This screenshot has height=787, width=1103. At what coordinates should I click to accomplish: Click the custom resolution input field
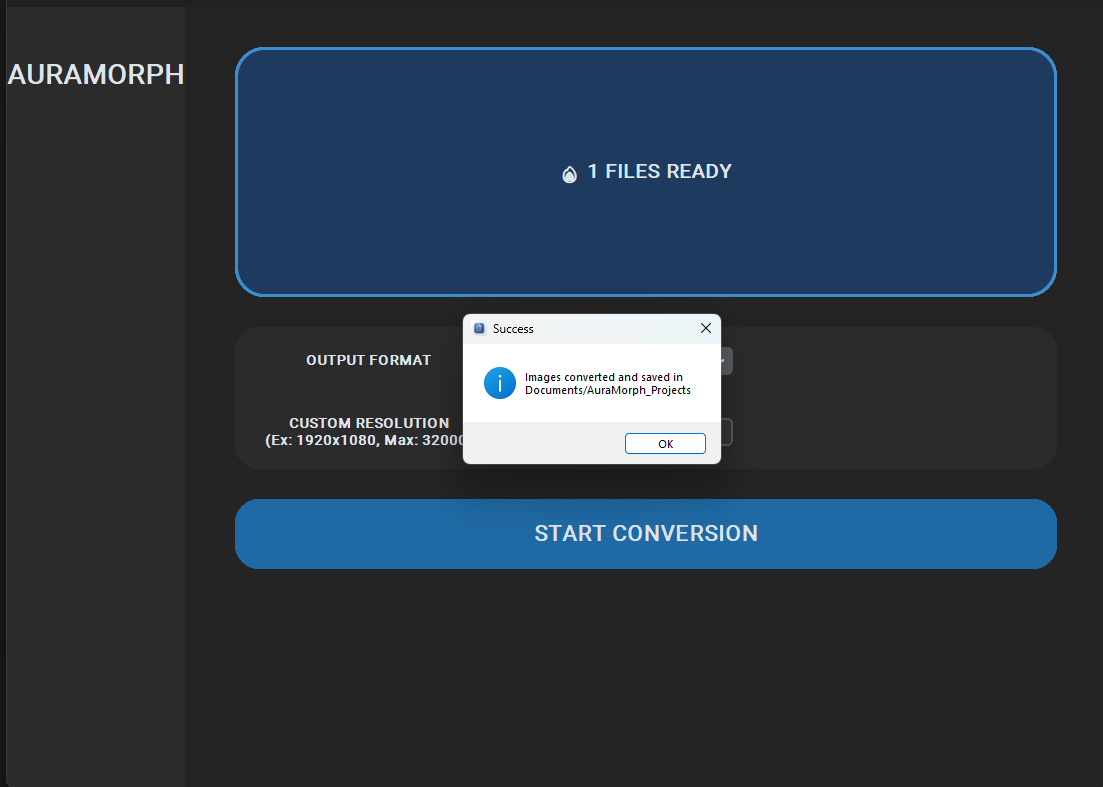pos(726,432)
